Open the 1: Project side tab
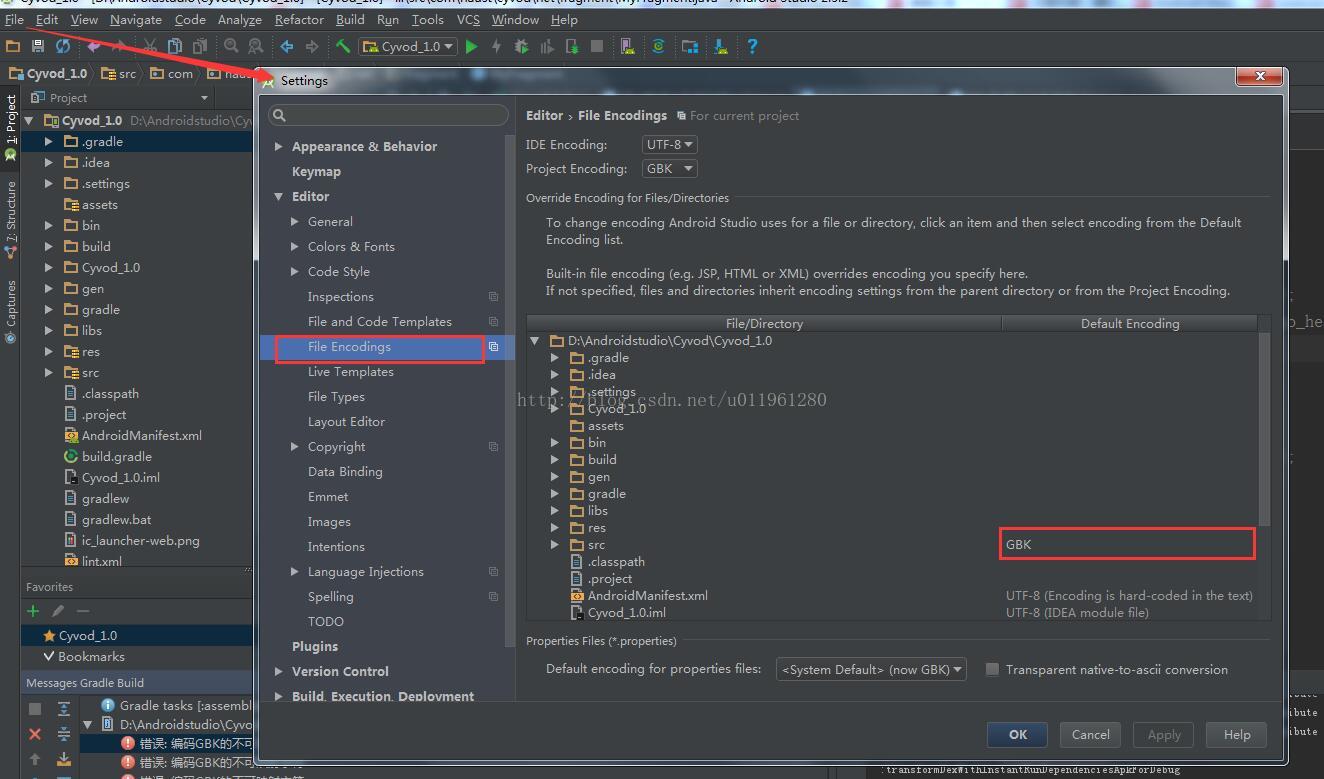This screenshot has height=779, width=1324. click(10, 127)
